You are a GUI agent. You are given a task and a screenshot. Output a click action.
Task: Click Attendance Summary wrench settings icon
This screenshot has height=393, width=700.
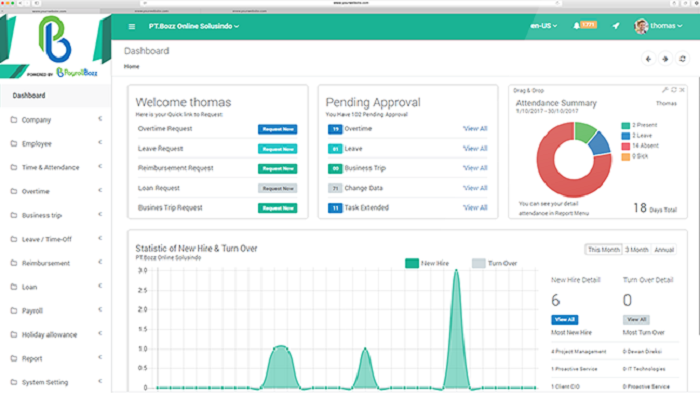point(665,90)
